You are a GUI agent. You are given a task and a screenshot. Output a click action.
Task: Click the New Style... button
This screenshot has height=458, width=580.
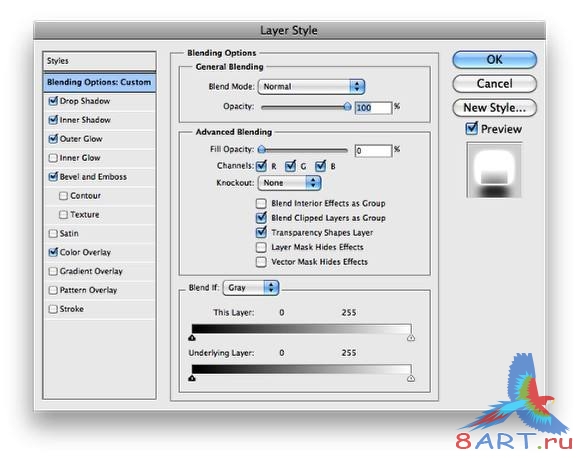coord(494,108)
